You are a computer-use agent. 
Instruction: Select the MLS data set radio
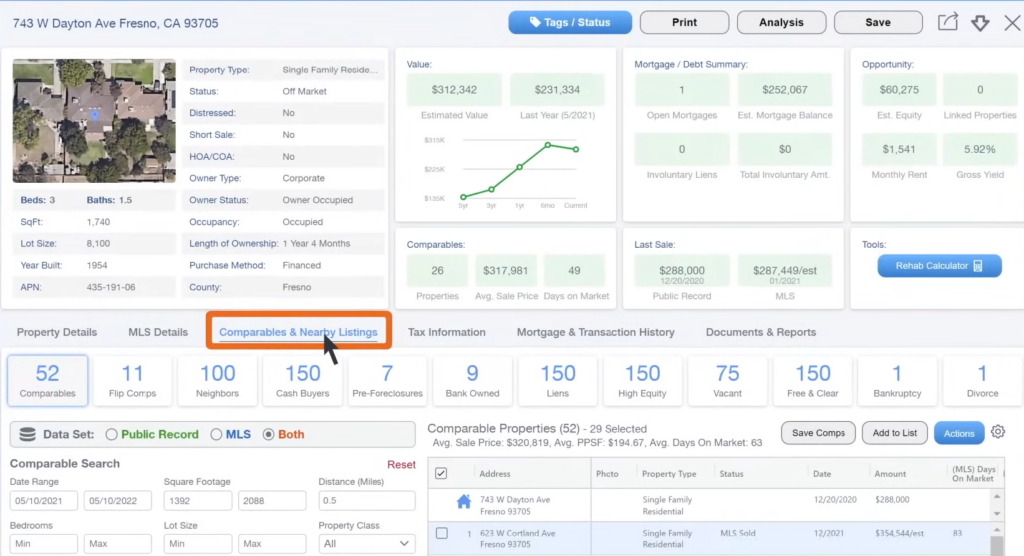pos(217,434)
